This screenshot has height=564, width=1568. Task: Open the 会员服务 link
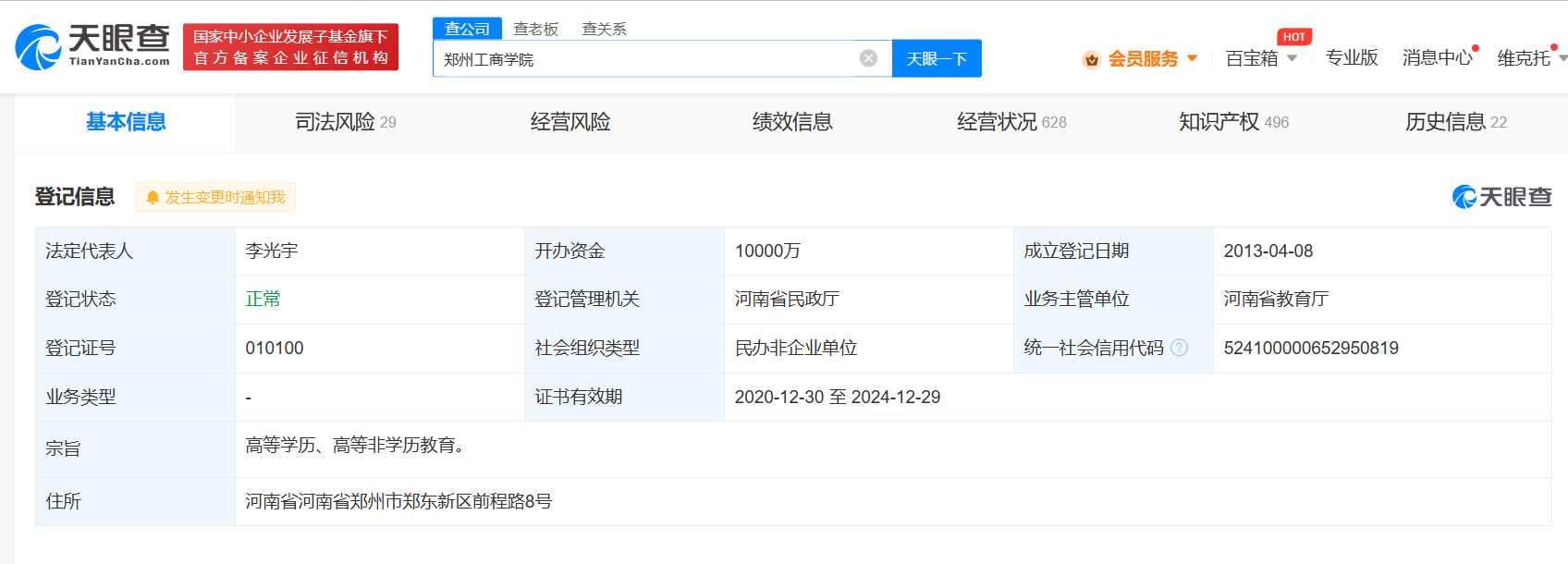click(x=1143, y=58)
